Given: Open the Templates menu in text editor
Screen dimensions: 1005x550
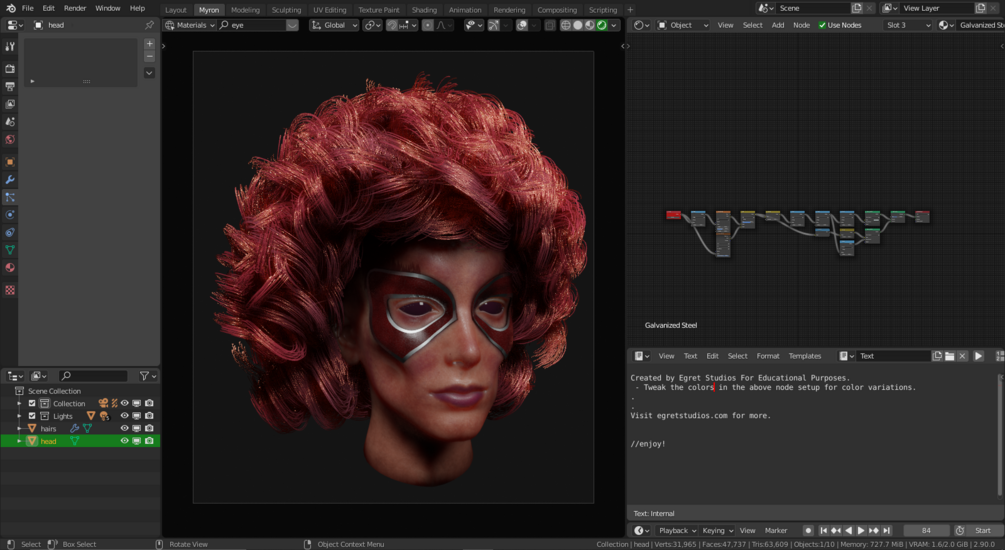Looking at the screenshot, I should [x=804, y=356].
